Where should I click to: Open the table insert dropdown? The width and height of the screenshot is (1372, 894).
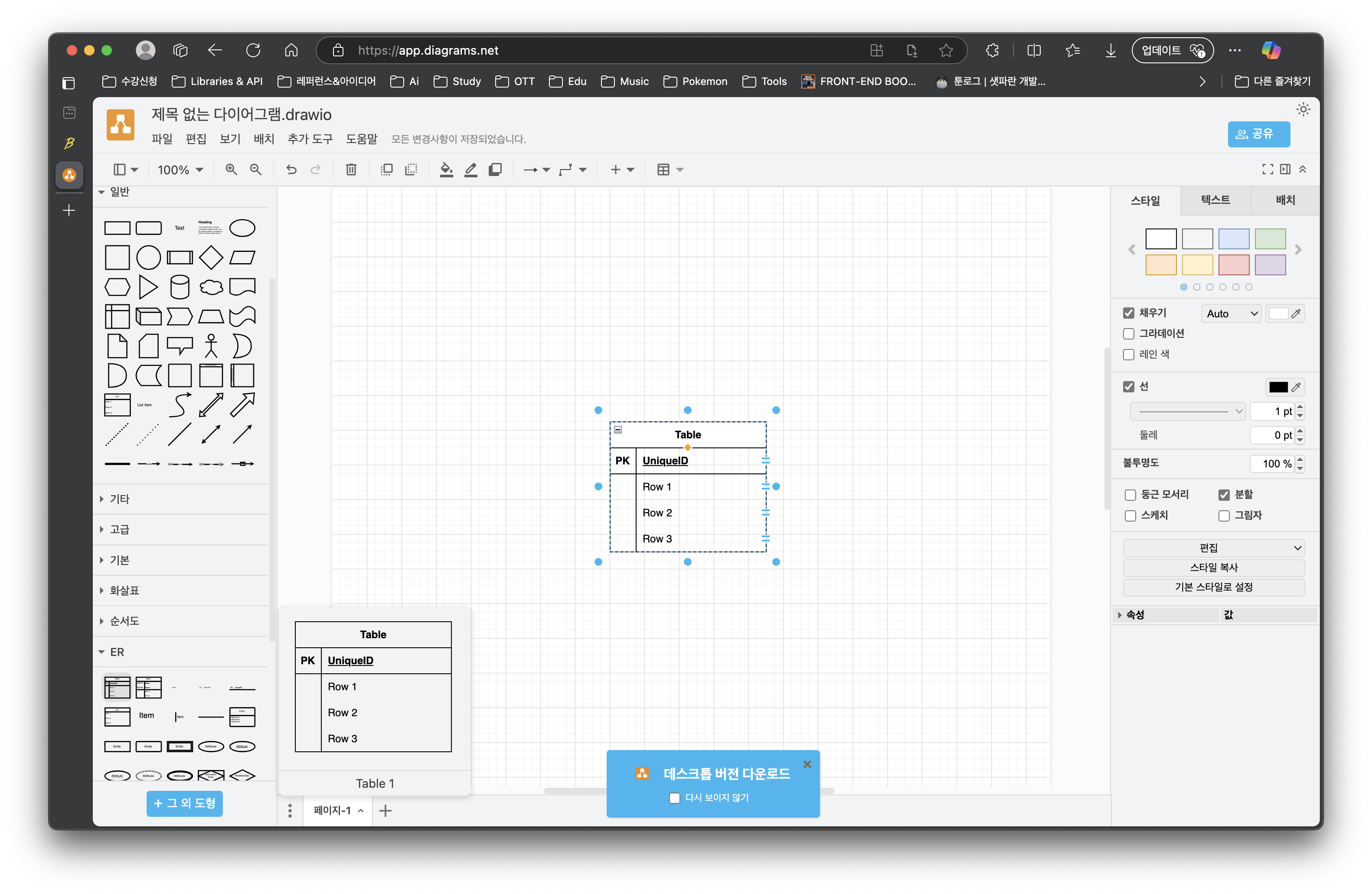tap(670, 170)
